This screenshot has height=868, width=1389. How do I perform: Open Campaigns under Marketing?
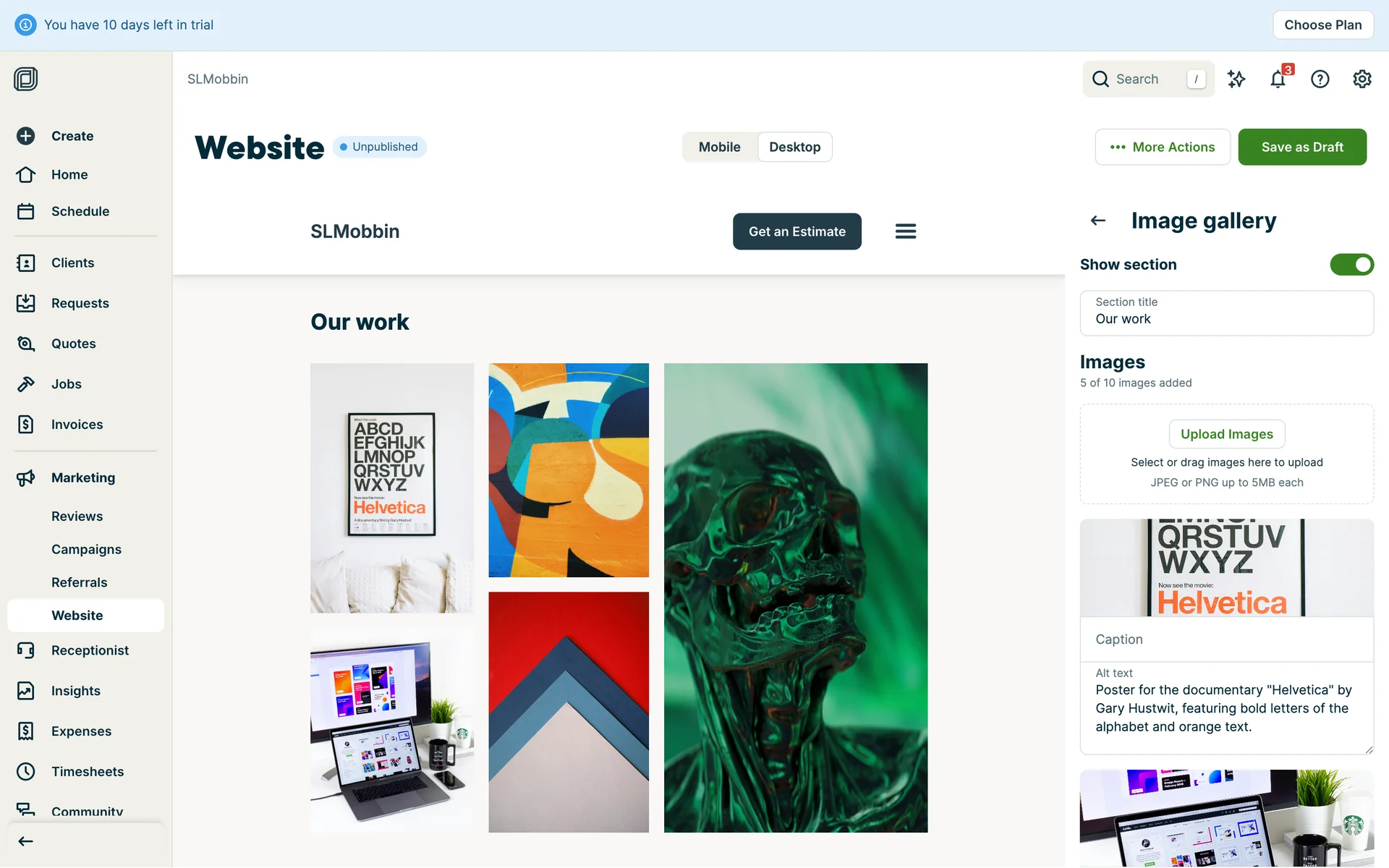(86, 549)
